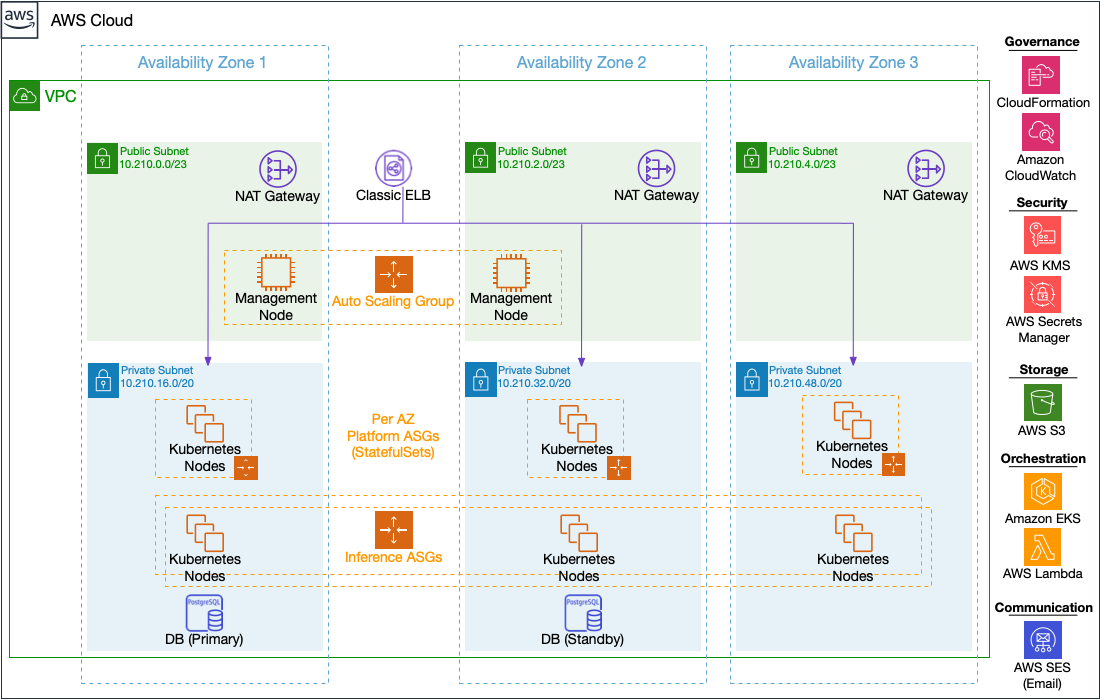The height and width of the screenshot is (700, 1100).
Task: Select the Management Node chip icon in Zone 1
Action: coord(276,272)
